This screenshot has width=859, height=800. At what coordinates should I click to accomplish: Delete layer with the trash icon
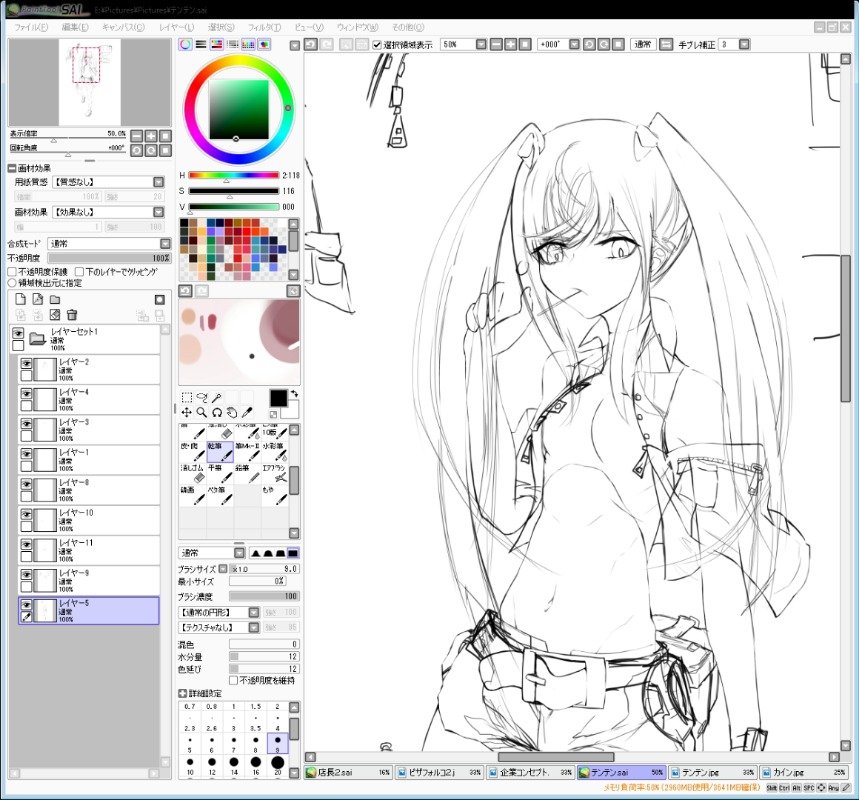pos(72,315)
